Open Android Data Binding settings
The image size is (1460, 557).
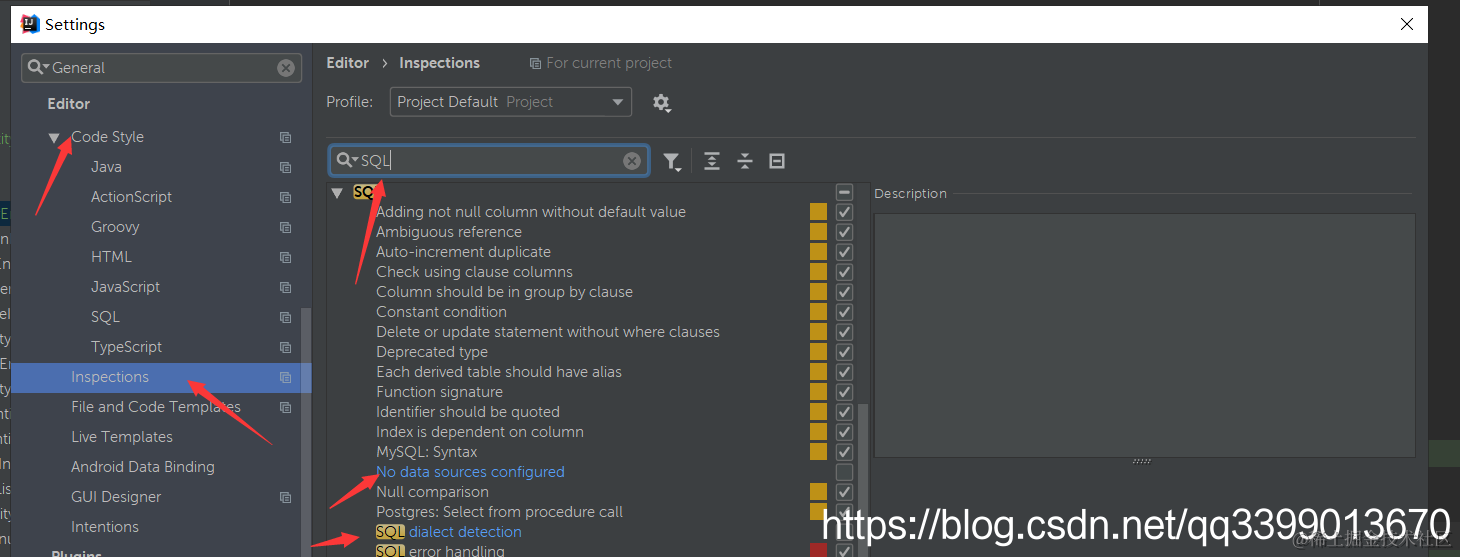tap(143, 467)
